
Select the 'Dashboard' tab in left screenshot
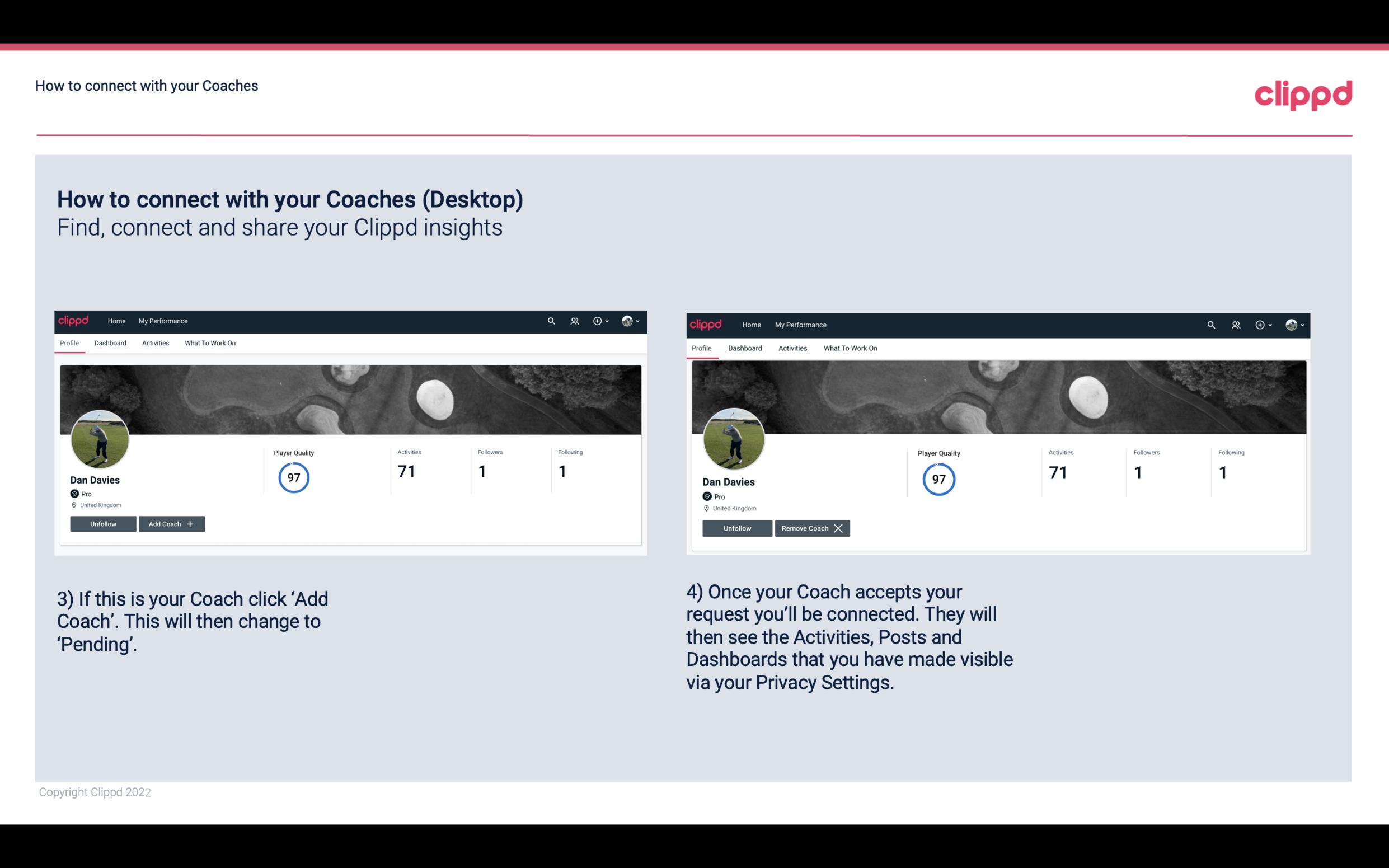click(110, 343)
